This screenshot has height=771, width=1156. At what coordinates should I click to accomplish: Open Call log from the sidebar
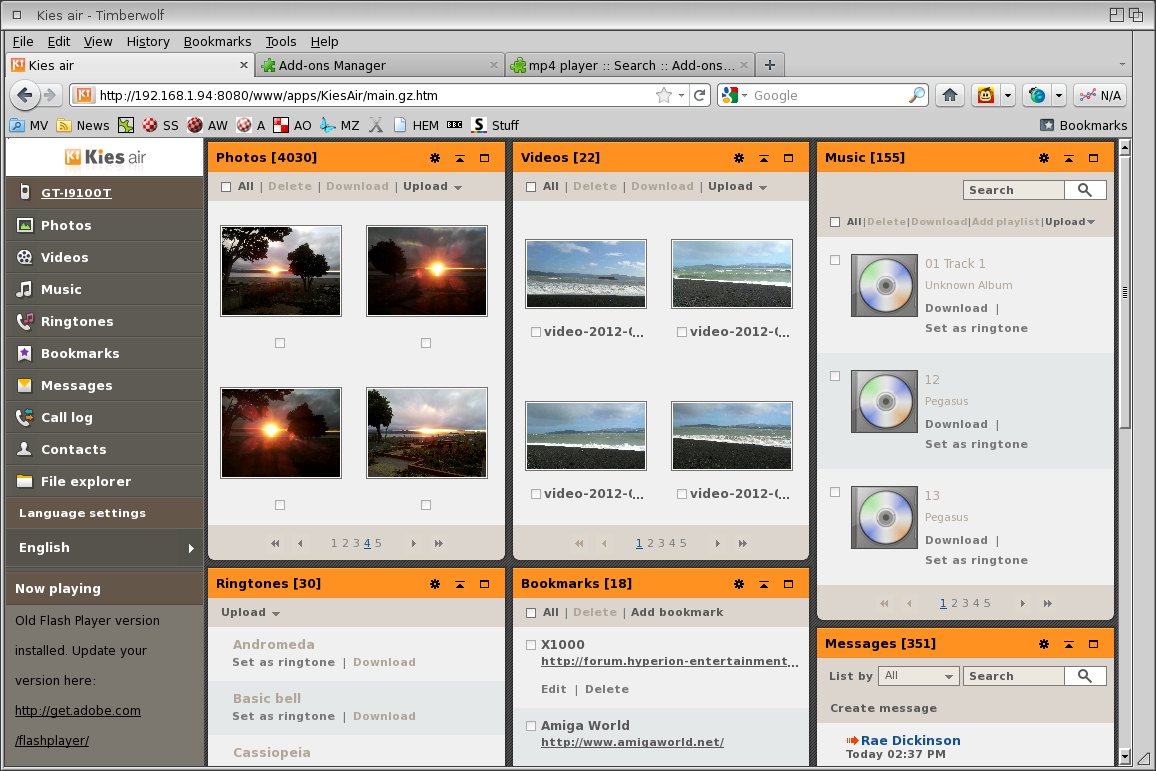[x=66, y=418]
